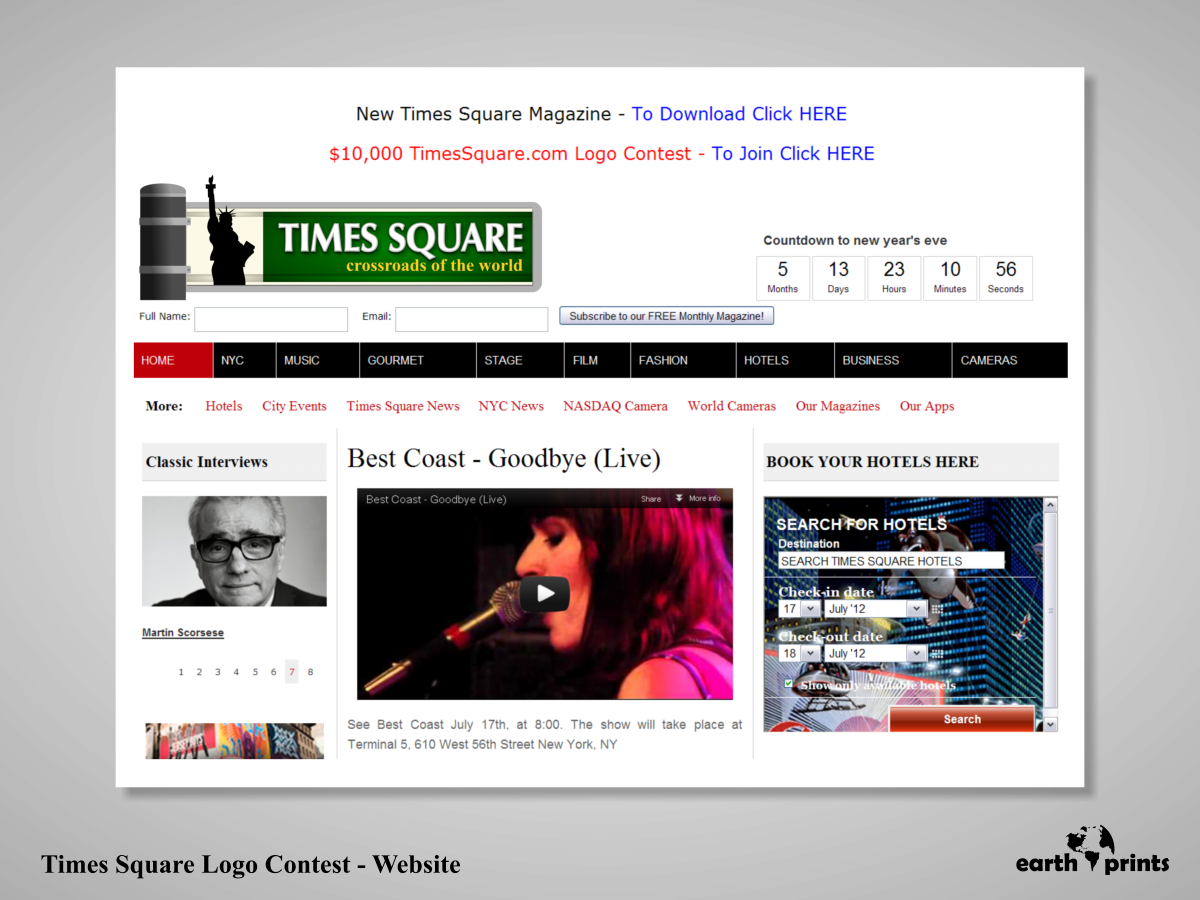Click the hotel widget vertical scrollbar thumb
Screen dimensions: 1200x900
(1050, 612)
